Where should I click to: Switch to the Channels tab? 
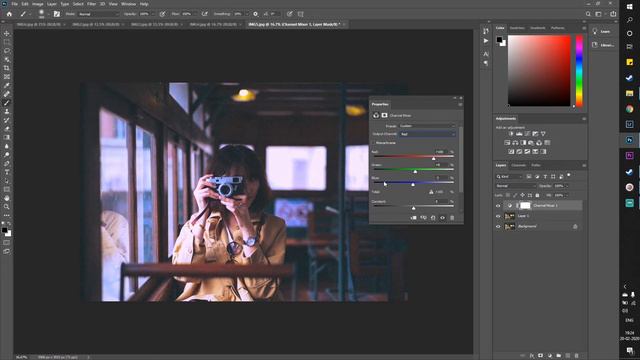(x=519, y=165)
